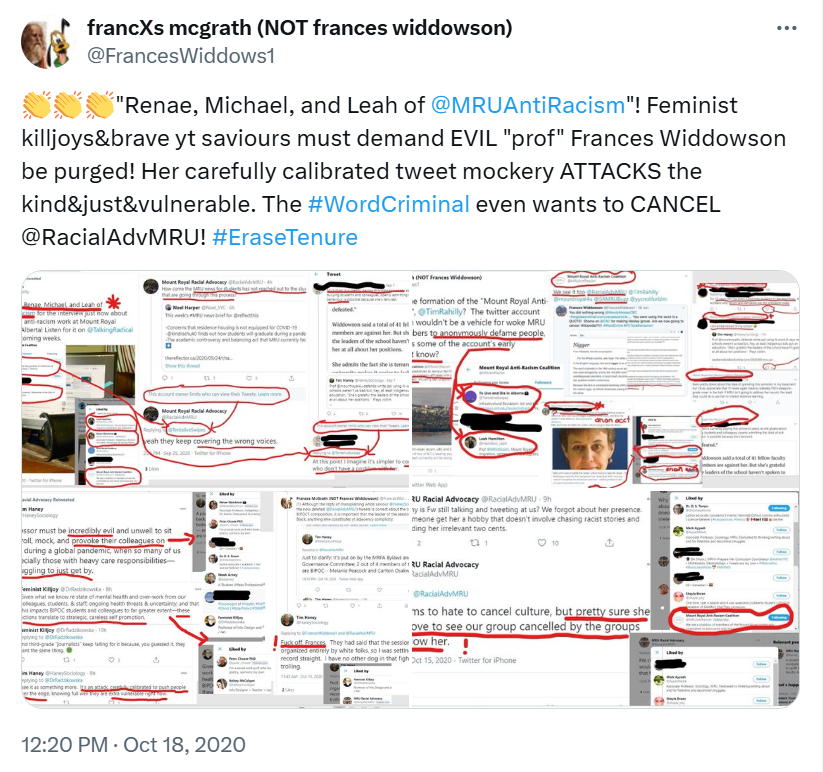Open the image with 'incredibly evil' underlined
The height and width of the screenshot is (772, 823).
[216, 598]
